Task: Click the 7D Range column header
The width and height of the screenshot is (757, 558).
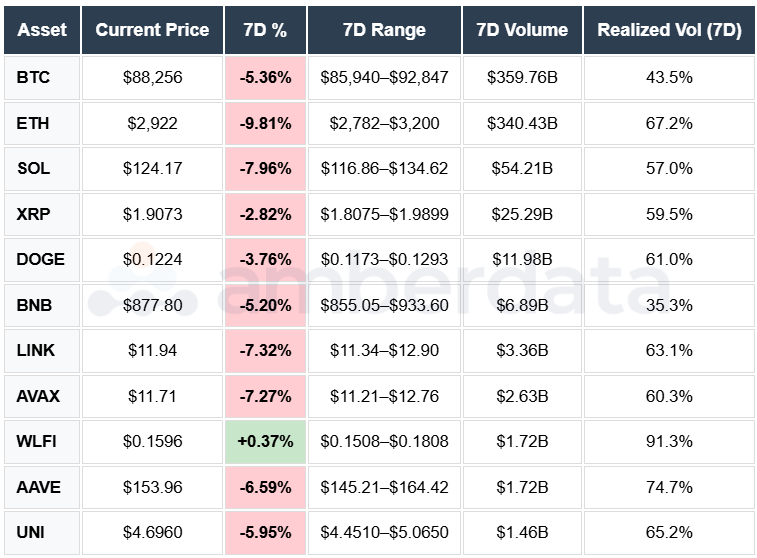Action: click(x=384, y=30)
